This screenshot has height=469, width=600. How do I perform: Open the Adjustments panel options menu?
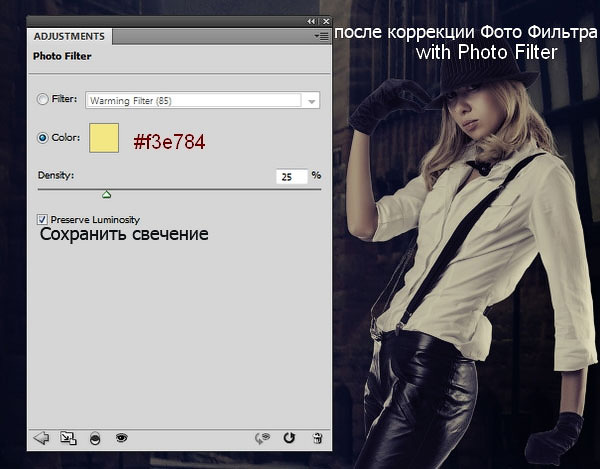[x=321, y=36]
